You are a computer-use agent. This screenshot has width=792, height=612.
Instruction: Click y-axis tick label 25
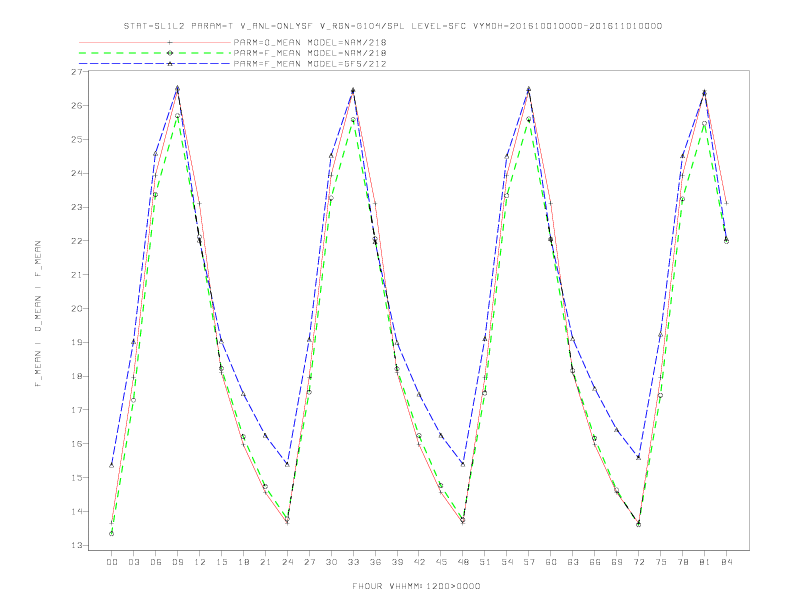(x=77, y=140)
